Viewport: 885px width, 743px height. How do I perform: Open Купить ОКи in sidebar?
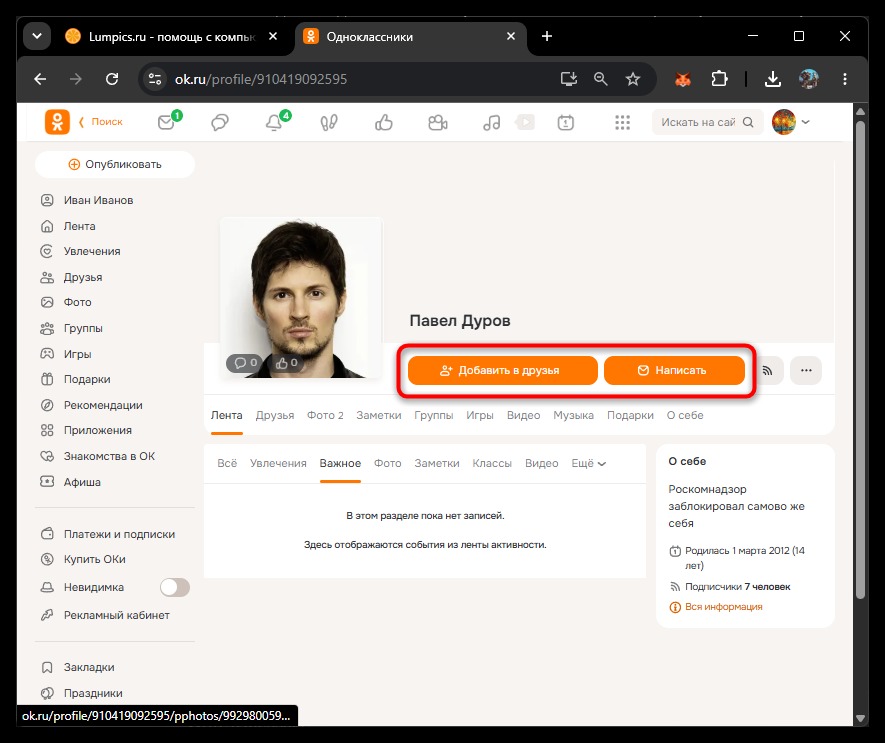click(94, 560)
